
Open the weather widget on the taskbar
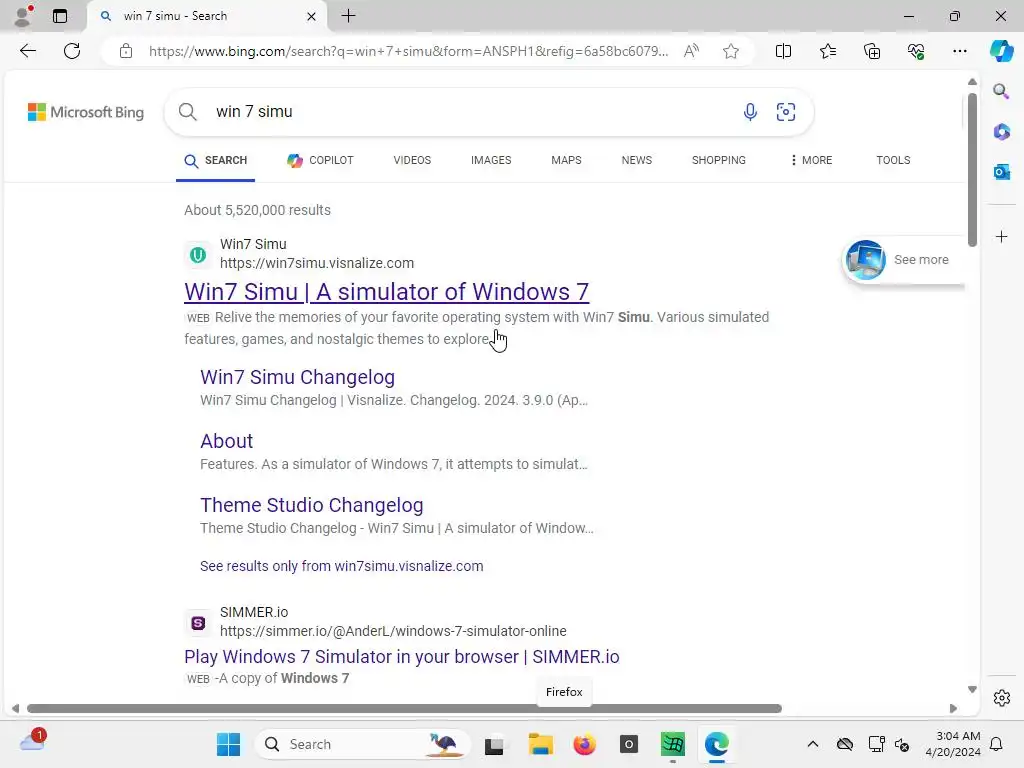[x=33, y=741]
